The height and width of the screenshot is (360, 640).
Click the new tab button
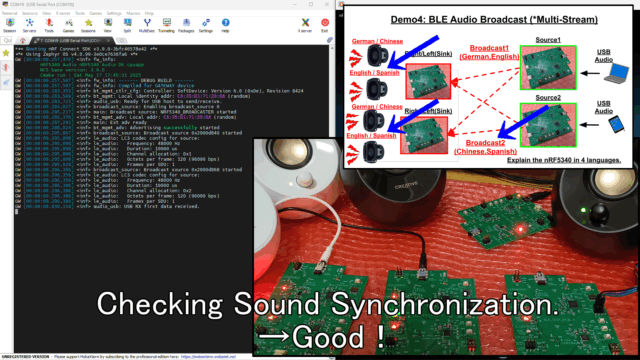(x=121, y=40)
